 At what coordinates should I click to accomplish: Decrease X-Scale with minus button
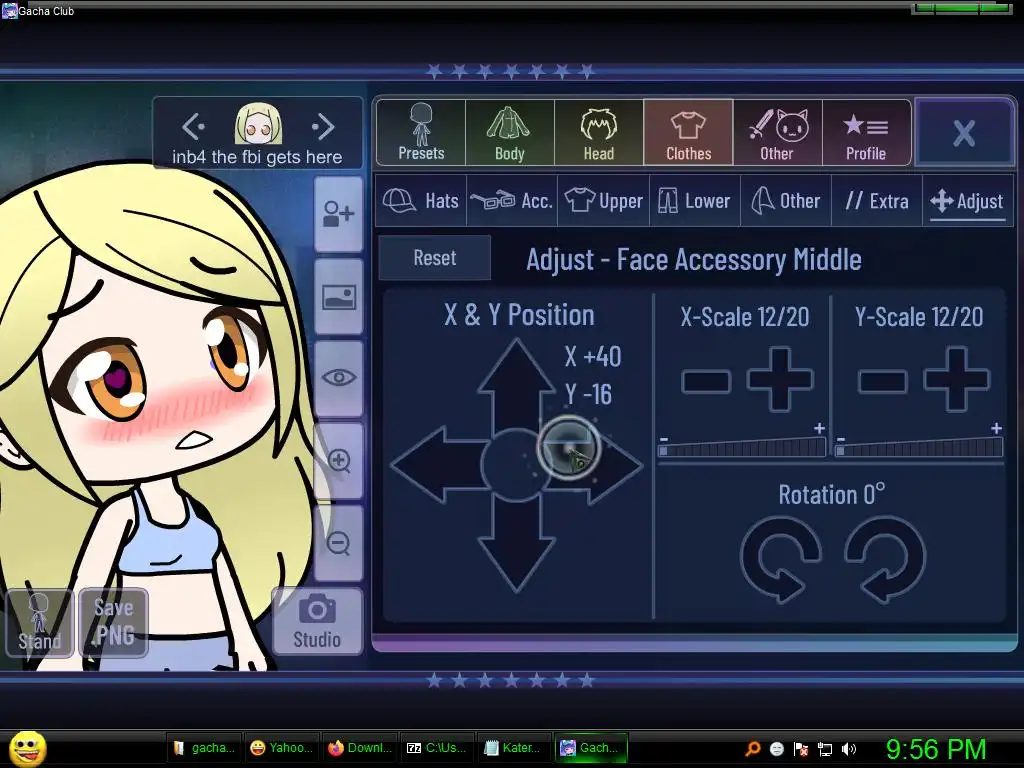point(706,381)
